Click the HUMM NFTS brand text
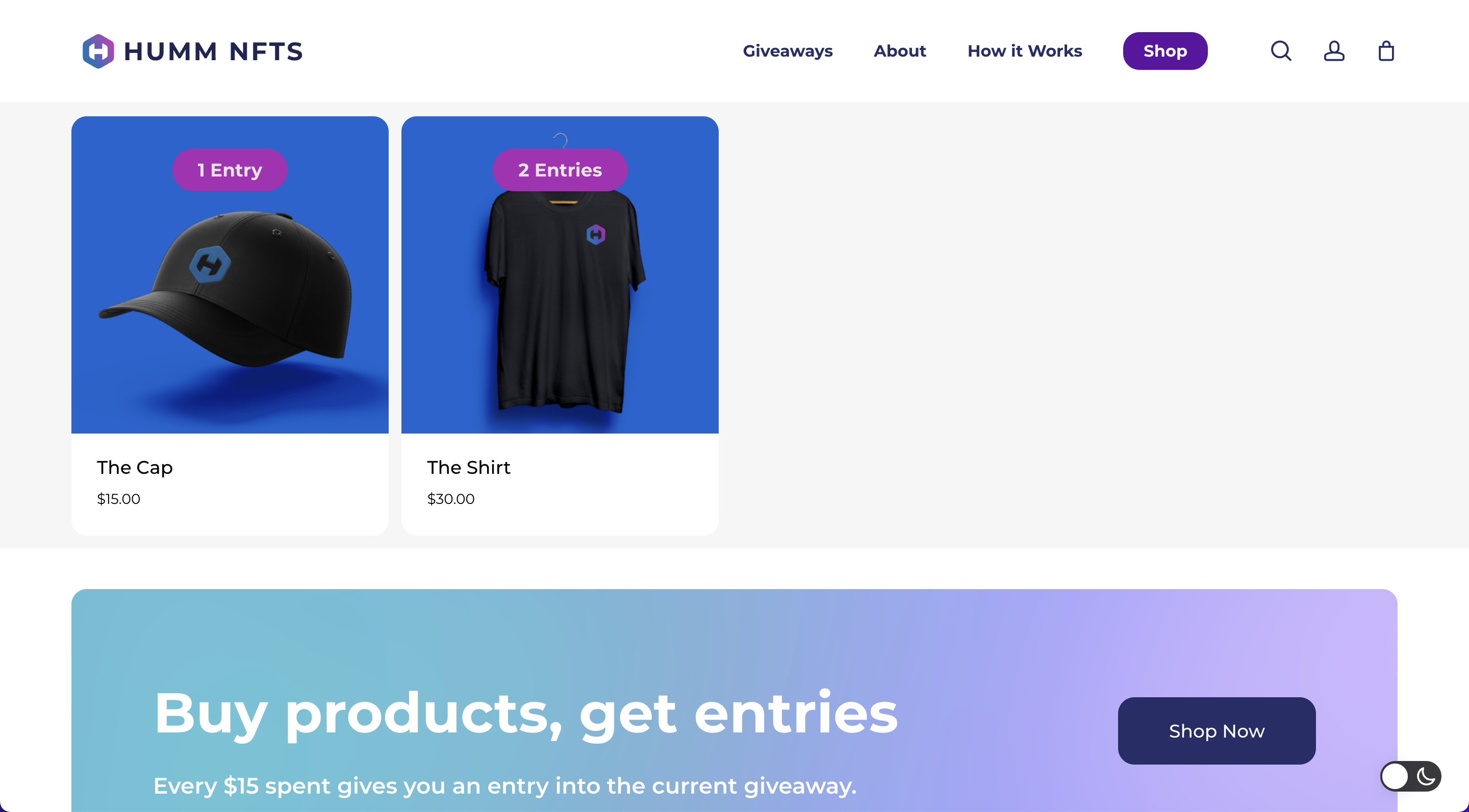Screen dimensions: 1469x812 pos(213,52)
